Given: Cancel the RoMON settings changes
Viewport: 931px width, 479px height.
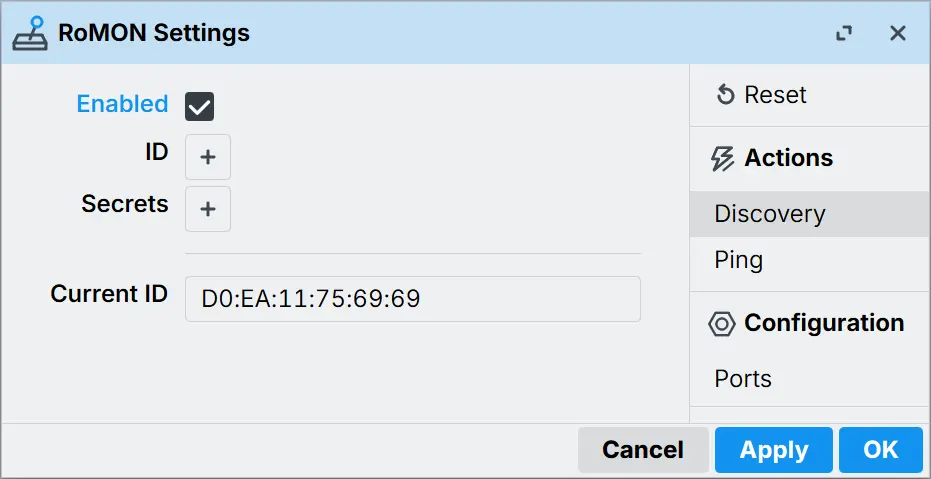Looking at the screenshot, I should click(643, 449).
